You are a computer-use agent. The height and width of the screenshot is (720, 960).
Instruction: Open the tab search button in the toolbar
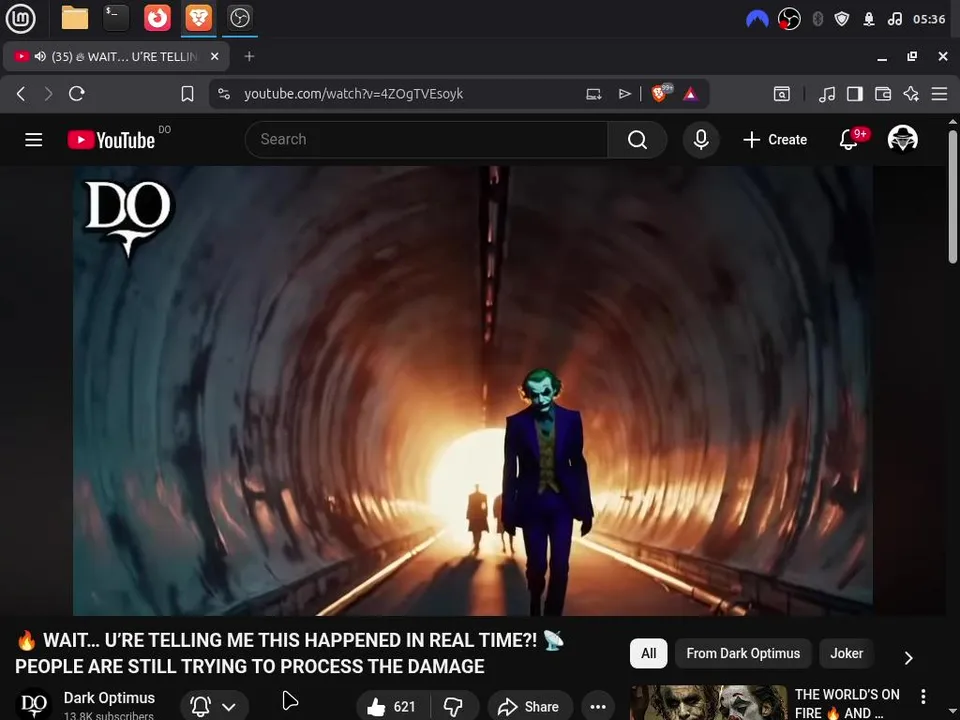point(782,94)
